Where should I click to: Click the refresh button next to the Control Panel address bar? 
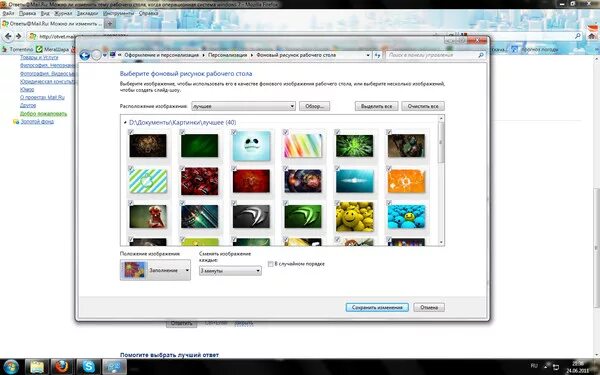click(x=378, y=55)
